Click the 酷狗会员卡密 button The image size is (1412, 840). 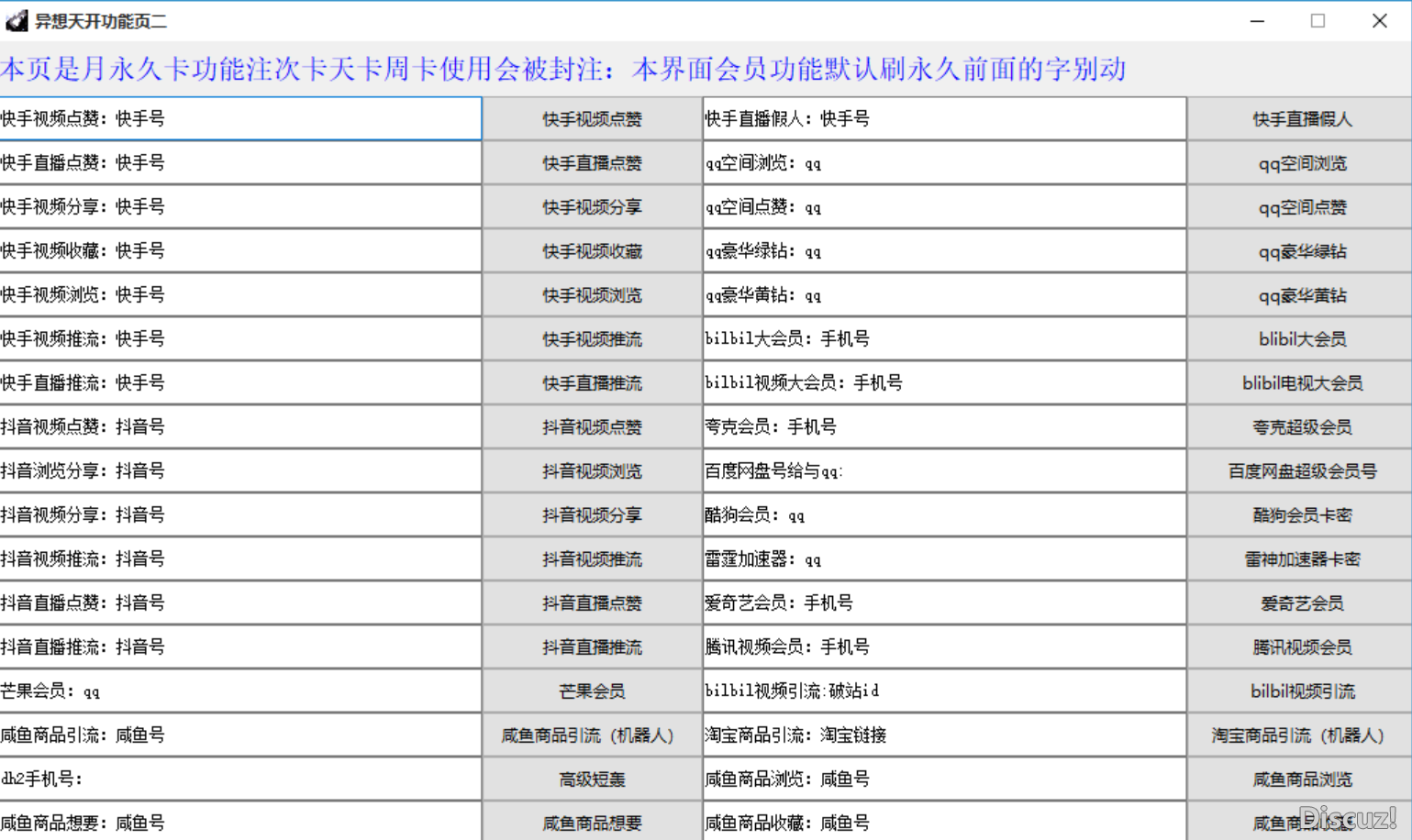click(x=1300, y=515)
